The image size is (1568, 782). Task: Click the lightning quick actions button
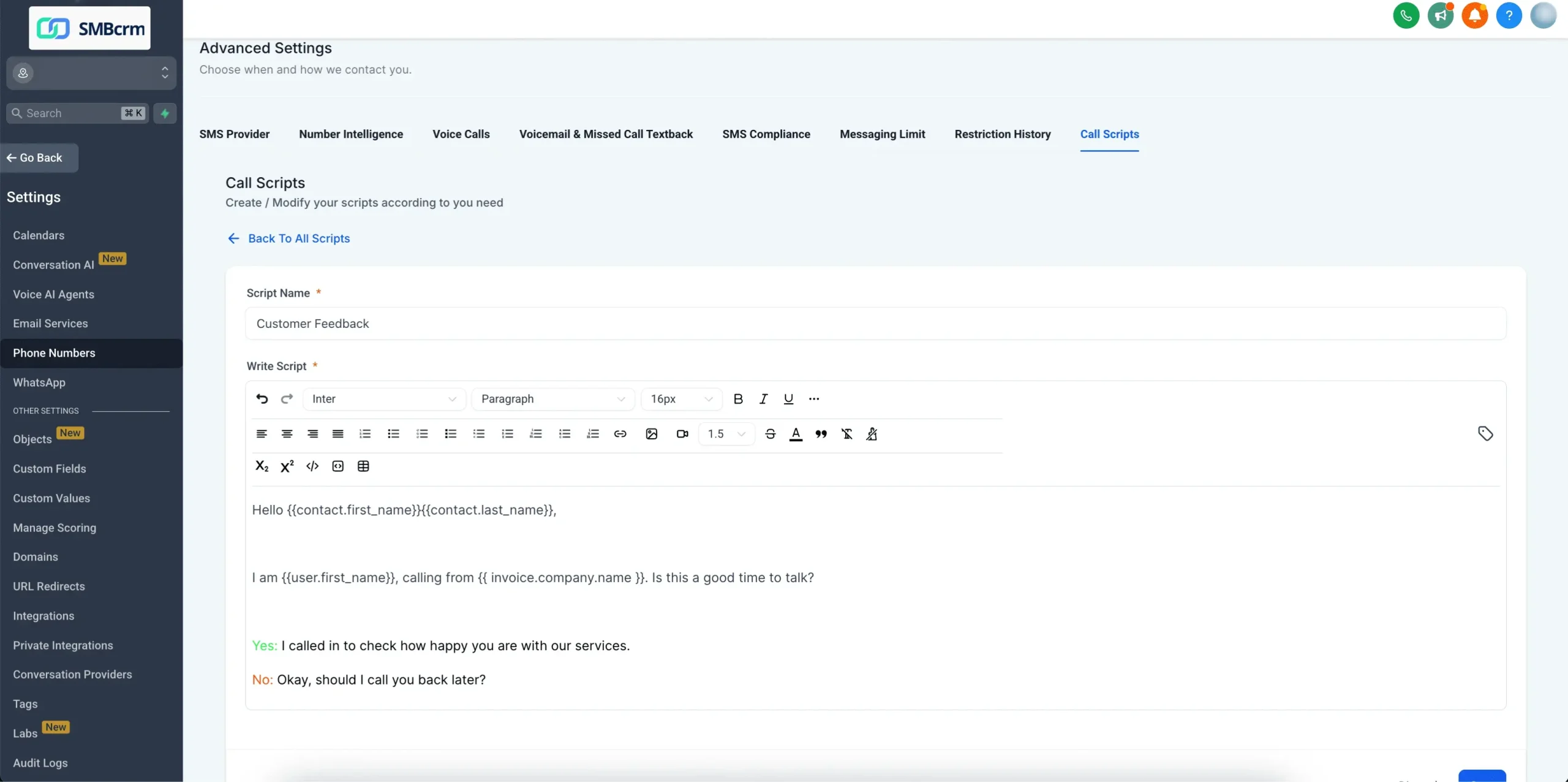tap(165, 113)
